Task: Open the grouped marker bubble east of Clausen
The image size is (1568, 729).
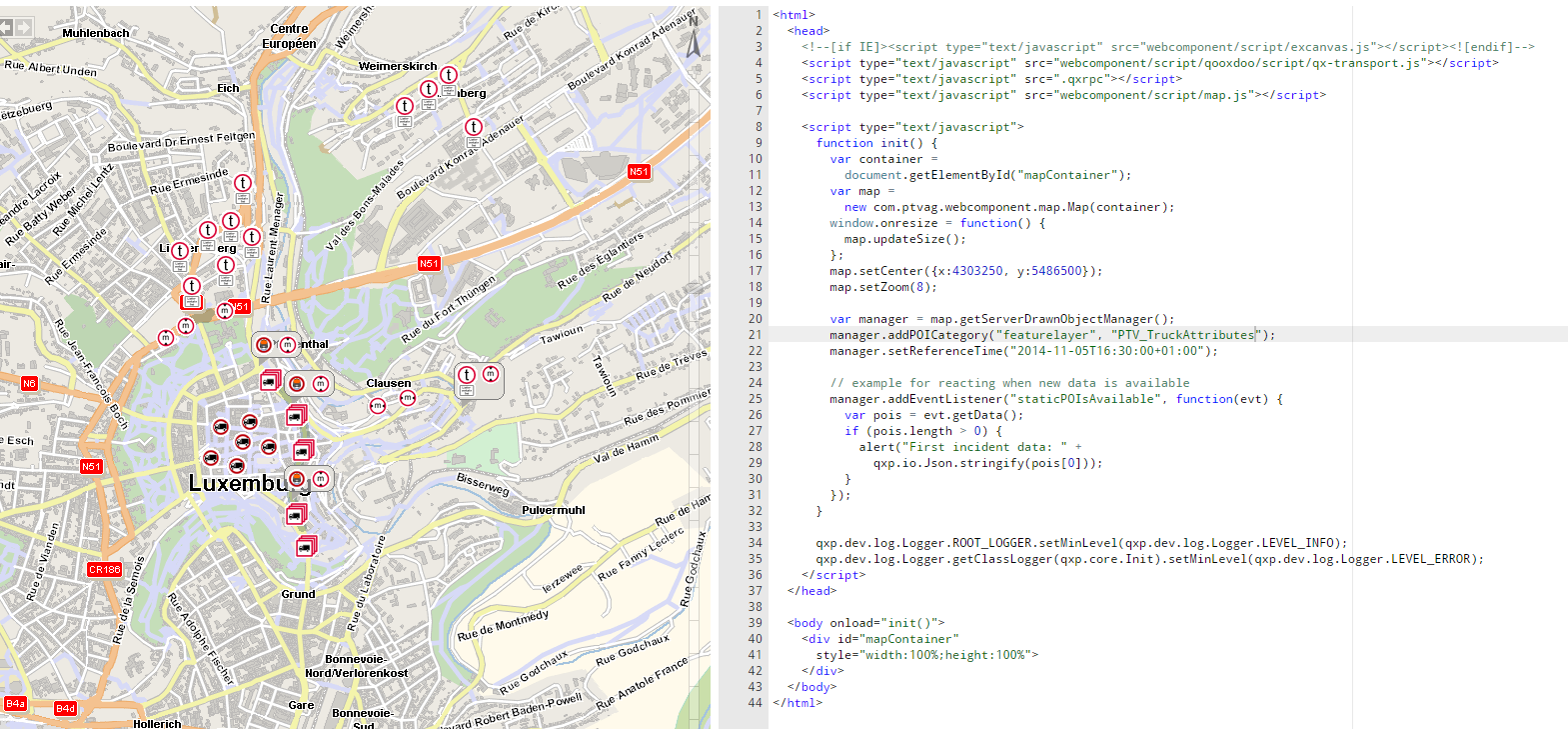Action: [479, 380]
